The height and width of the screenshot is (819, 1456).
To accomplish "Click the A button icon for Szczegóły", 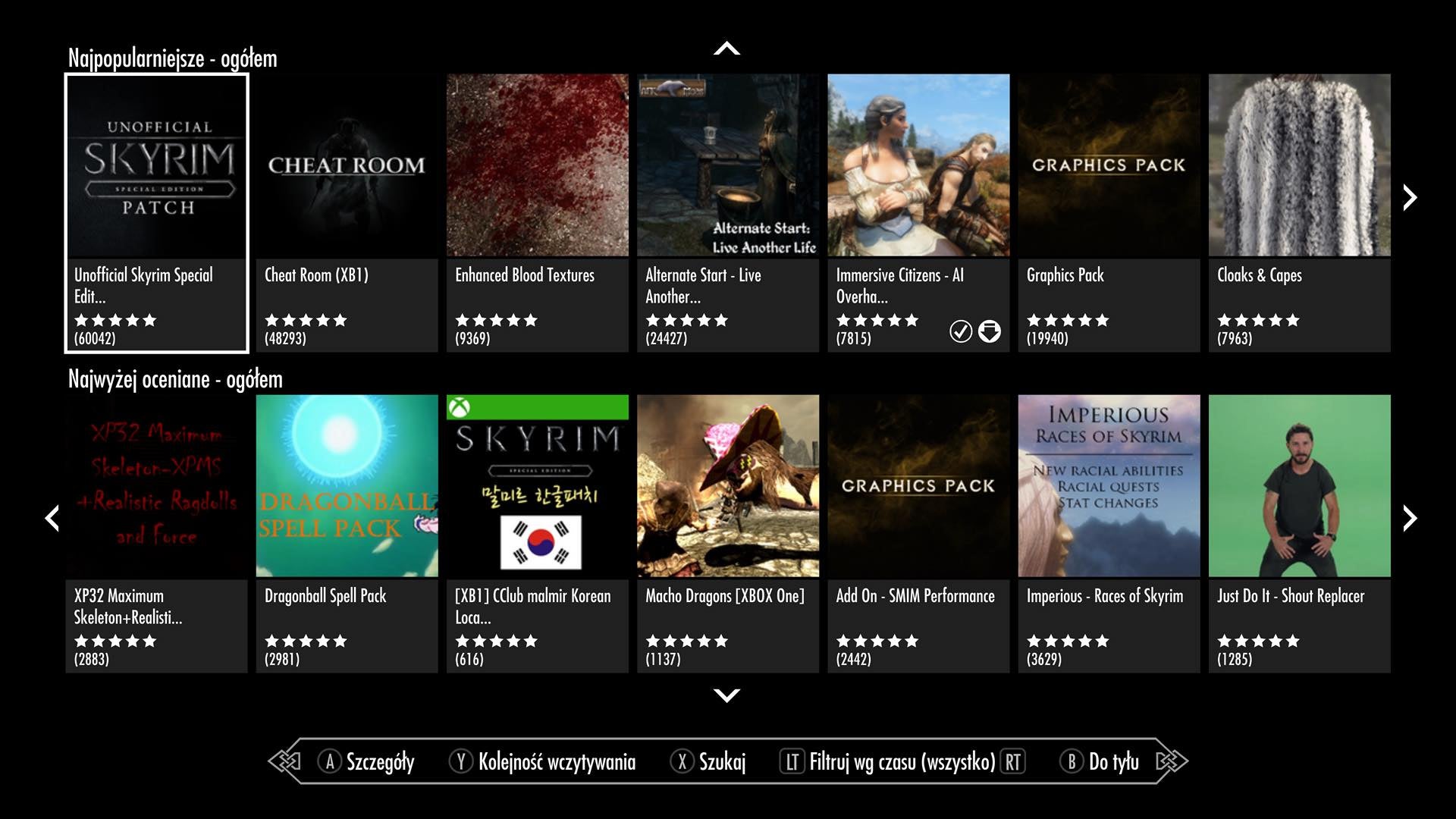I will point(329,761).
